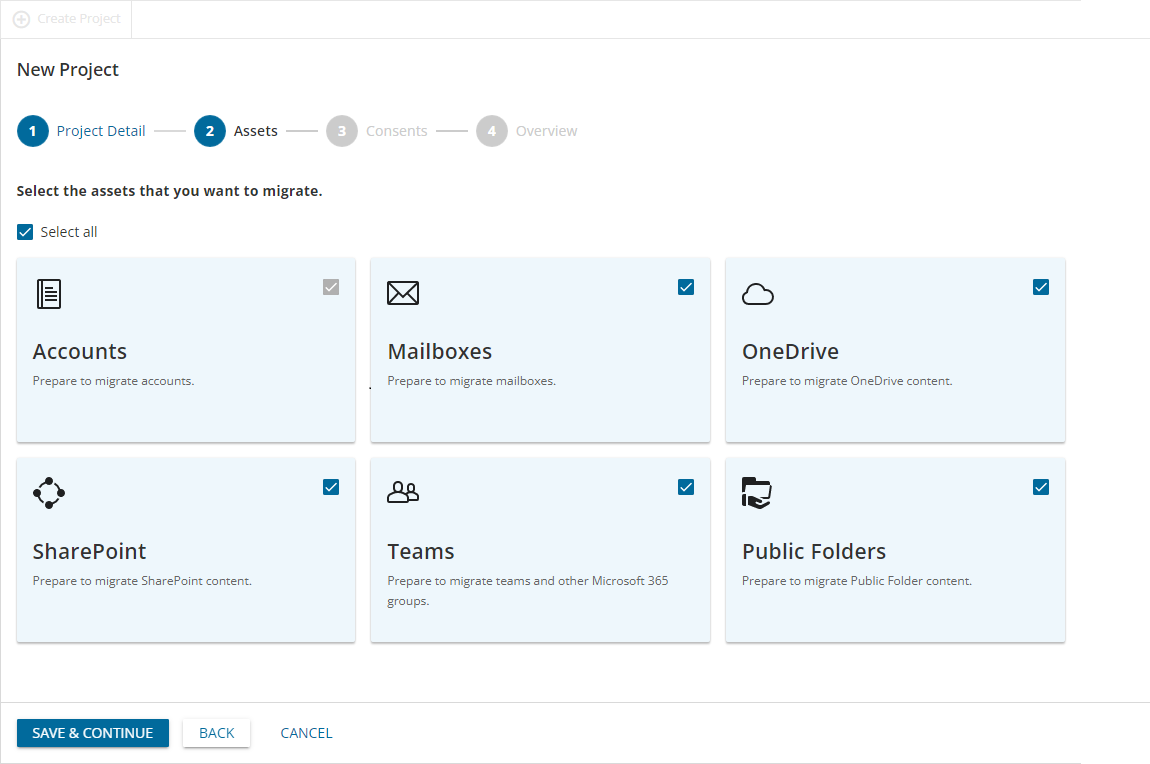The image size is (1150, 764).
Task: Jump to step 3 Consents
Action: click(x=396, y=131)
